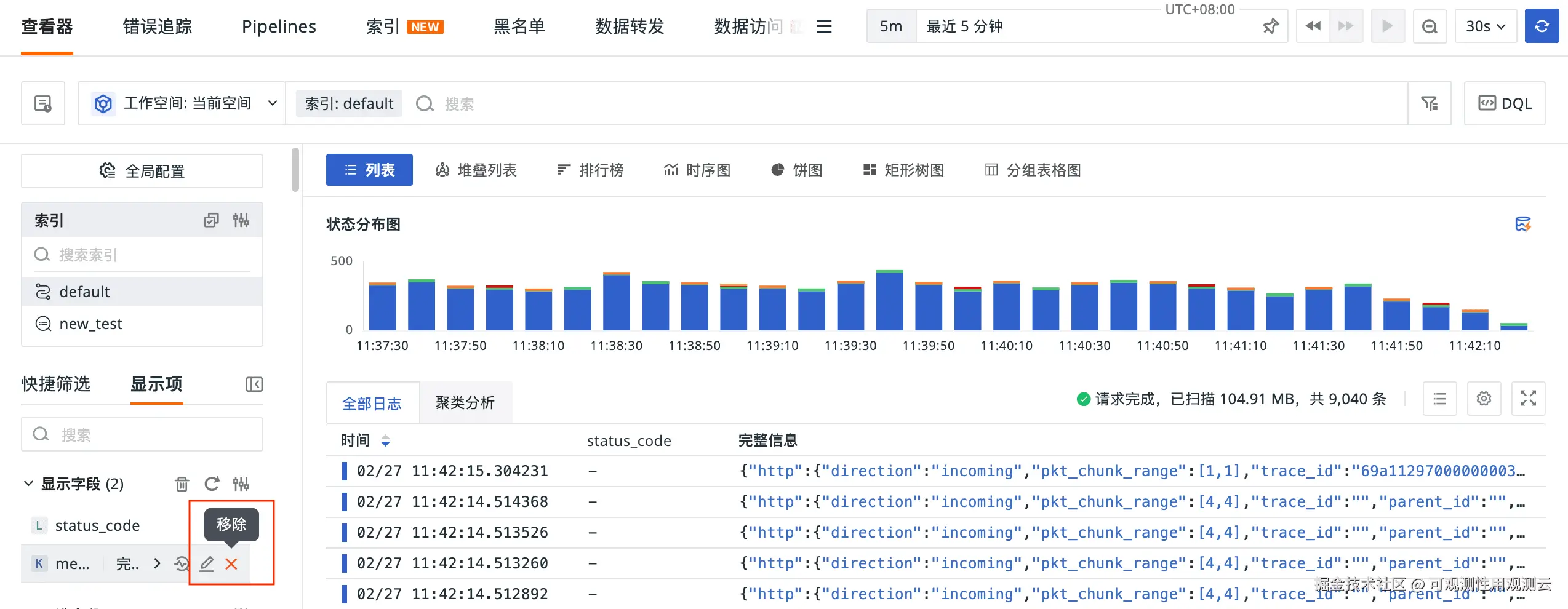Screen dimensions: 1568x609
Task: Collapse the left sidebar panel
Action: click(x=254, y=384)
